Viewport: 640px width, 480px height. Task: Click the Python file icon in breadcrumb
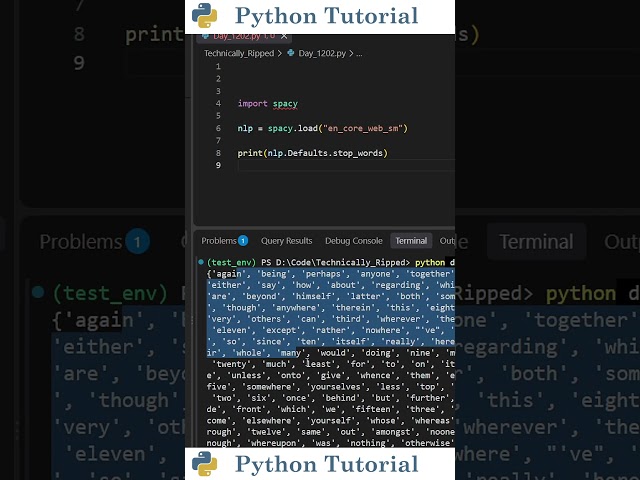291,53
